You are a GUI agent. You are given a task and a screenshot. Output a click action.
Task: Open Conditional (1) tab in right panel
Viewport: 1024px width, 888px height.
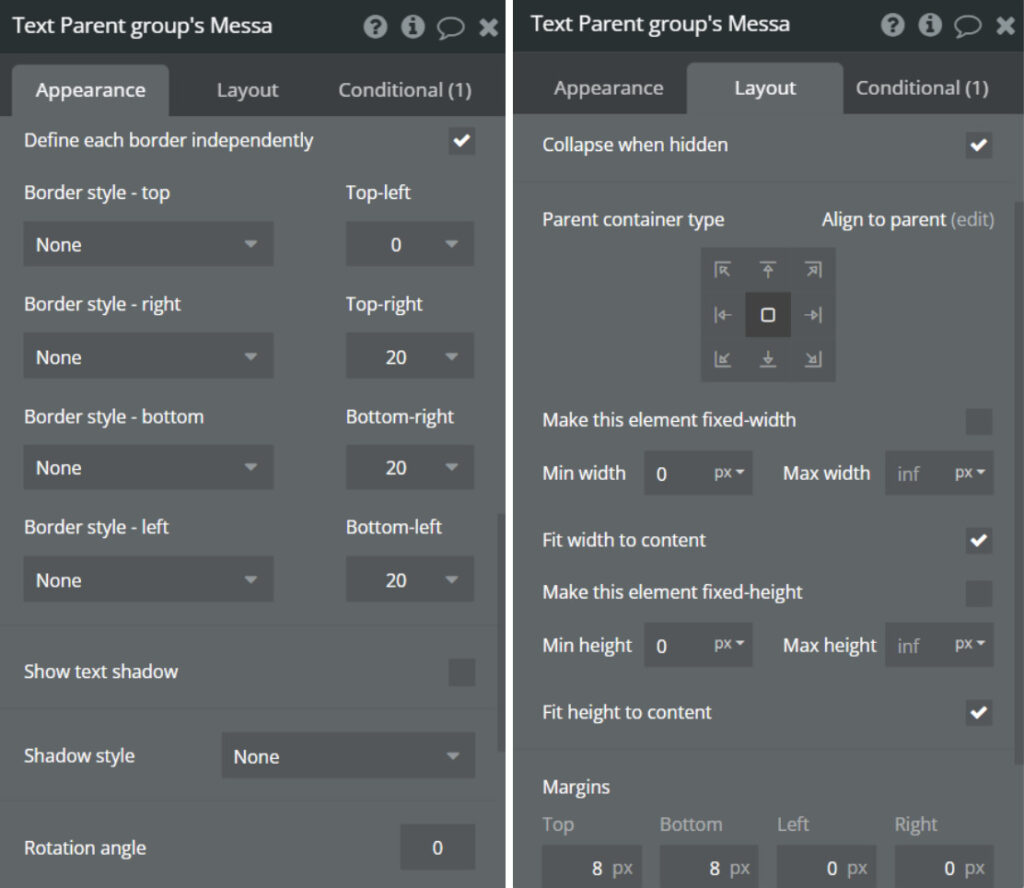(x=922, y=88)
